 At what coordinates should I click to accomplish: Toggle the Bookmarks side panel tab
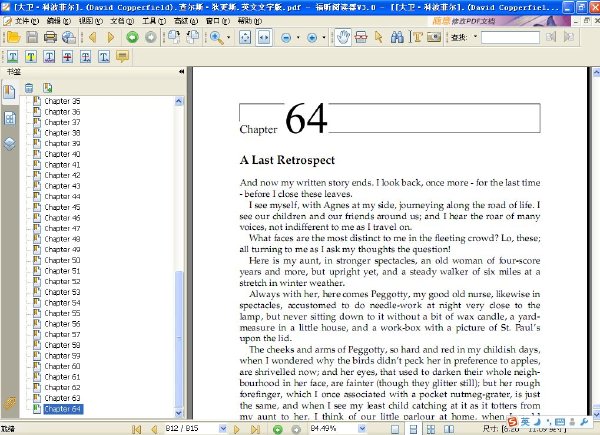(10, 92)
